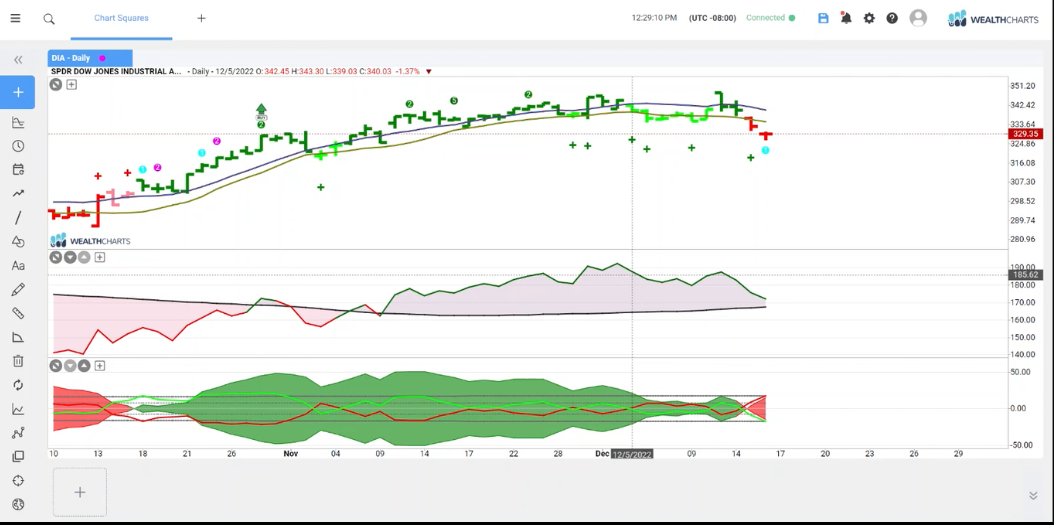Select the angle measurement tool
Viewport: 1054px width, 525px height.
tap(18, 337)
